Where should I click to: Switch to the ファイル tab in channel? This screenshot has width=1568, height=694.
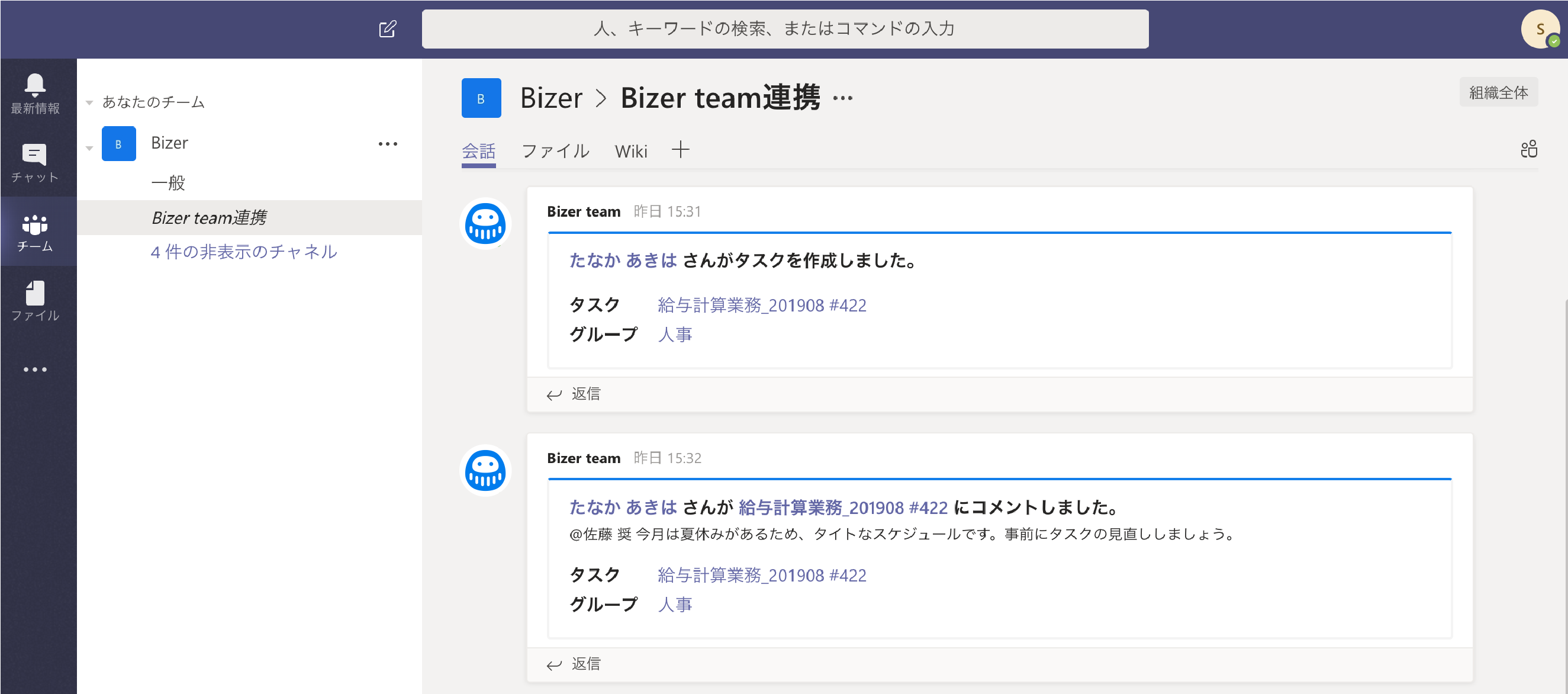tap(555, 151)
